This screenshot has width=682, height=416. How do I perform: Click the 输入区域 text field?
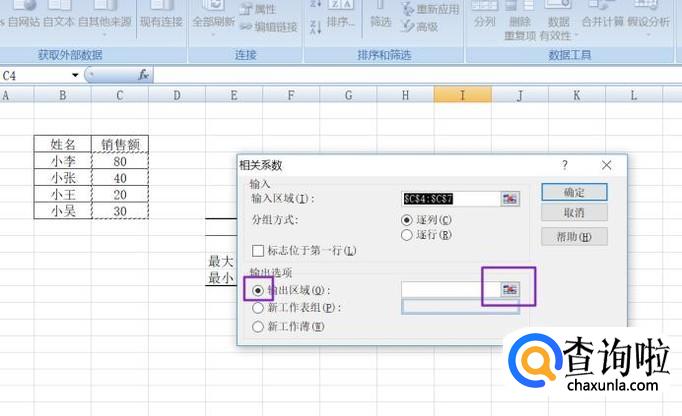[x=450, y=199]
